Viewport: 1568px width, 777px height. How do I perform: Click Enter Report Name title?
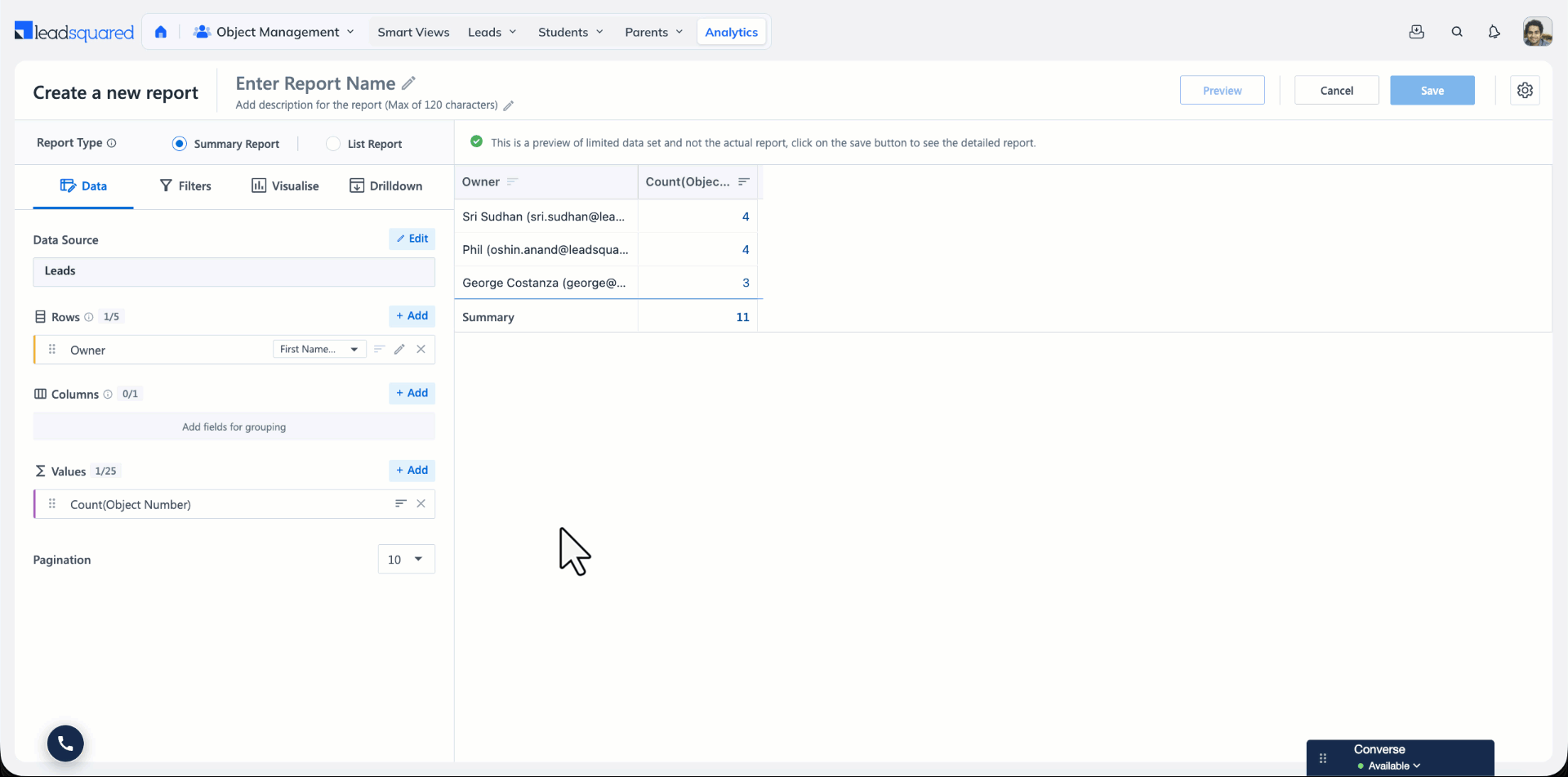(315, 83)
